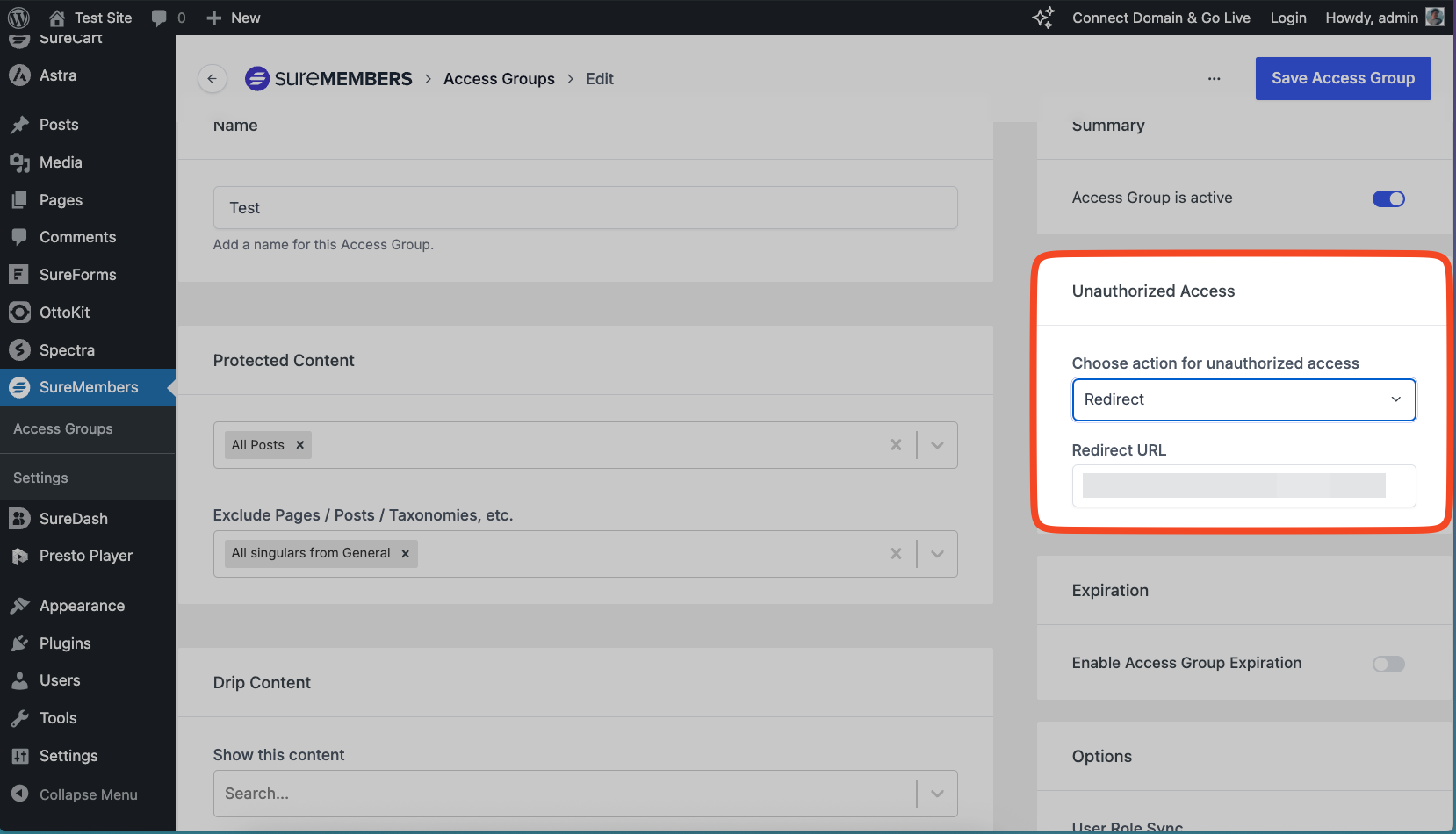Click the WordPress logo icon

pos(18,18)
